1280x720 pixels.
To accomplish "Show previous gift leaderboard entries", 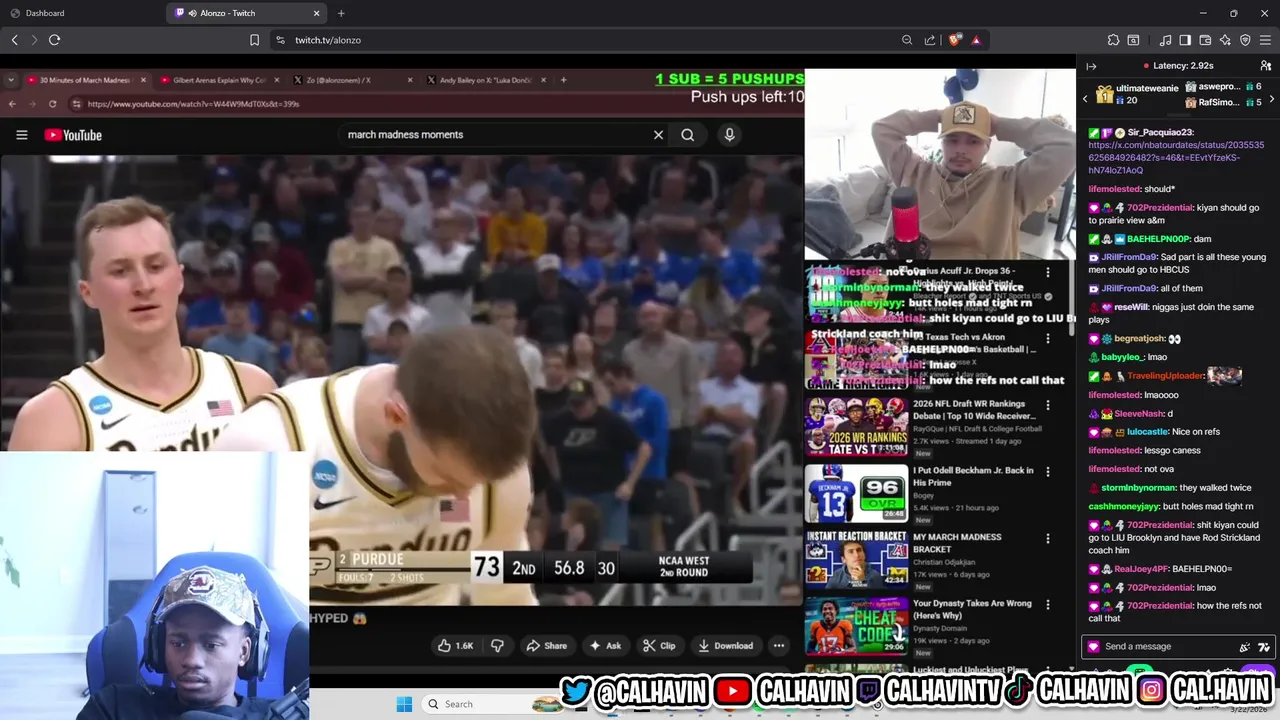I will [x=1085, y=98].
